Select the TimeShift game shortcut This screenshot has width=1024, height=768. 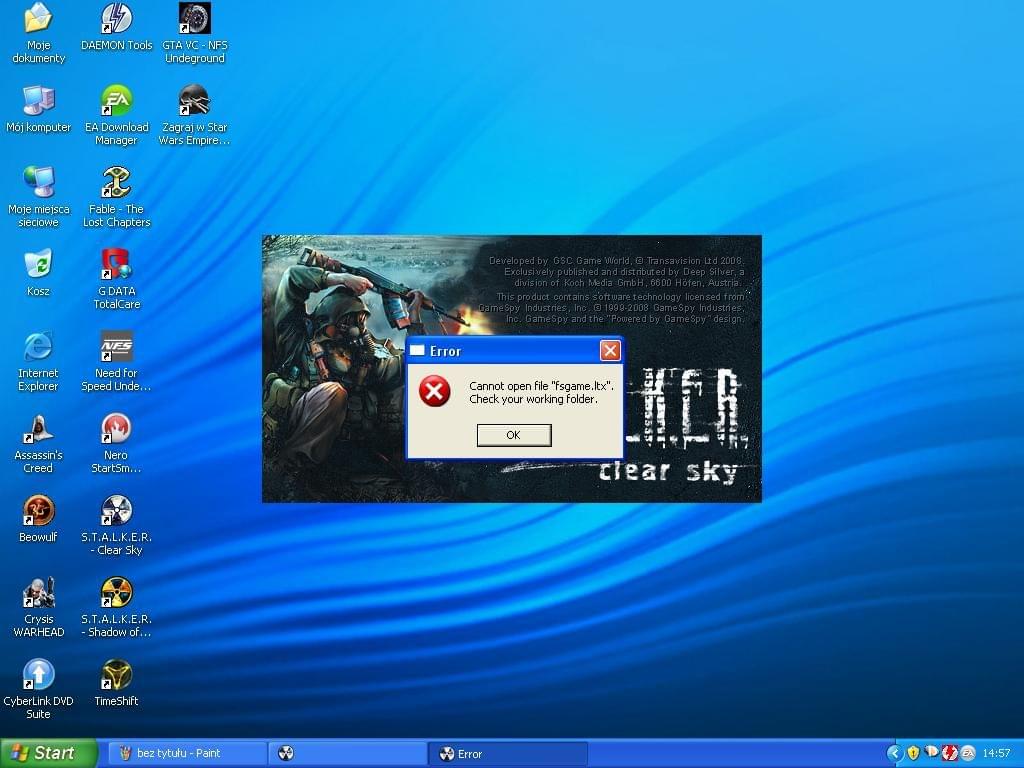[116, 682]
